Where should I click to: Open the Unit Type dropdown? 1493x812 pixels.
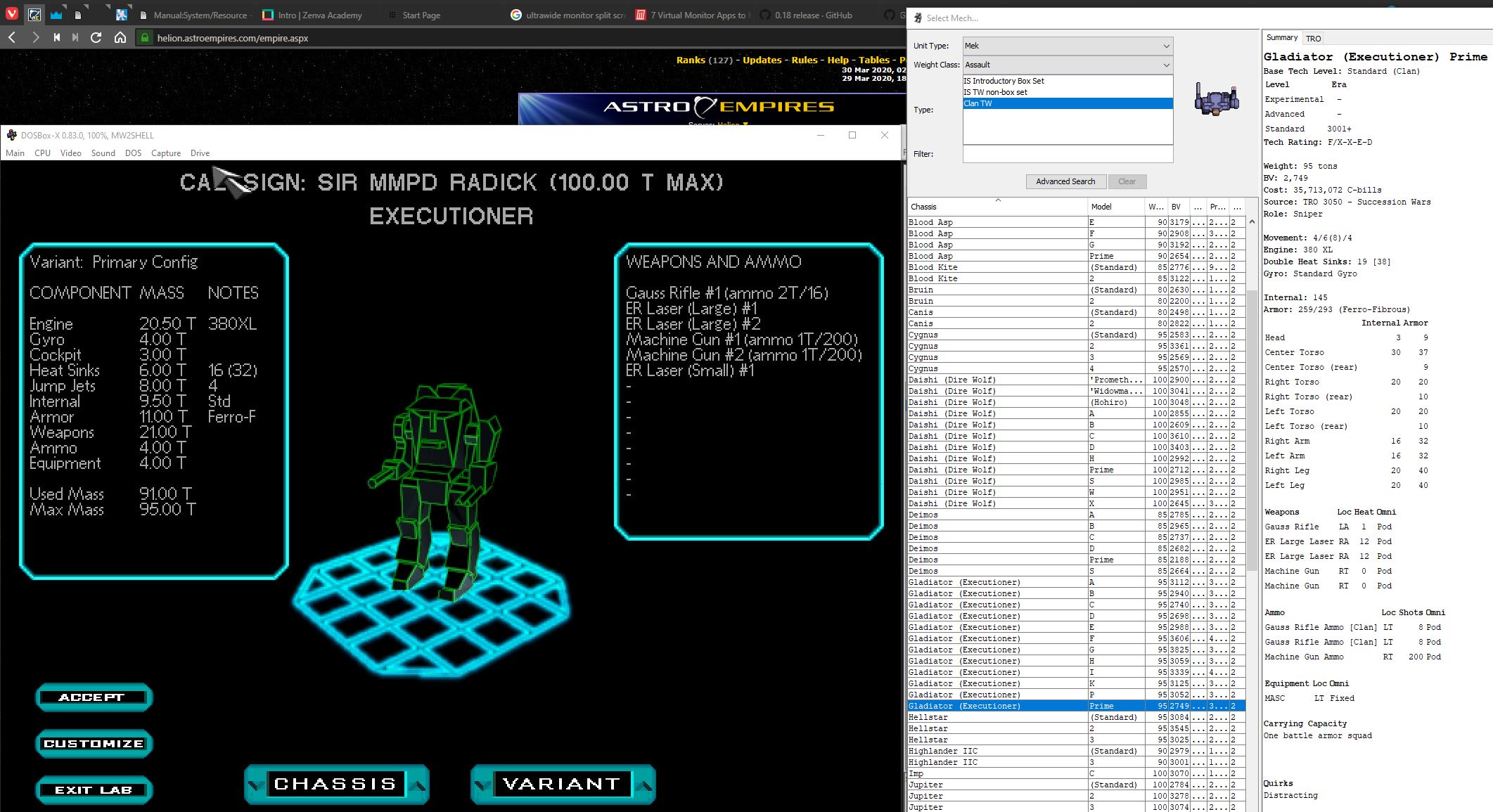click(x=1067, y=46)
